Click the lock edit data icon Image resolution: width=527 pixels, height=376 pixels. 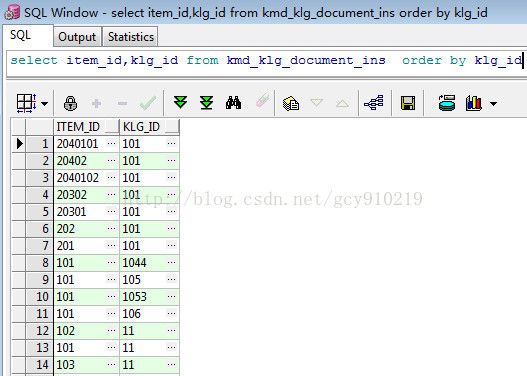pyautogui.click(x=71, y=103)
